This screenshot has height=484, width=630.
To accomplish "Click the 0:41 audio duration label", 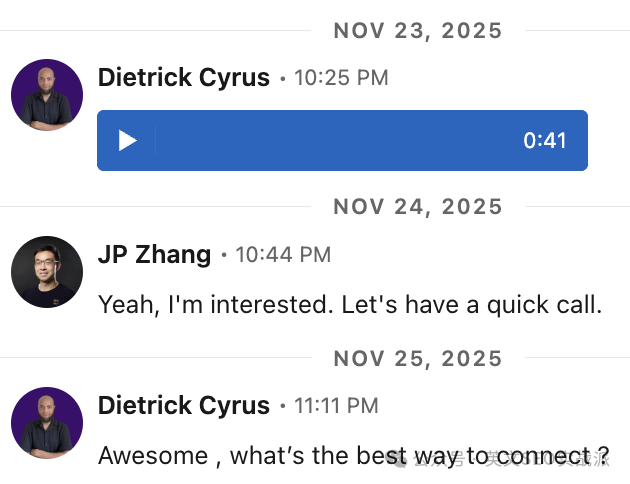I will pos(545,141).
